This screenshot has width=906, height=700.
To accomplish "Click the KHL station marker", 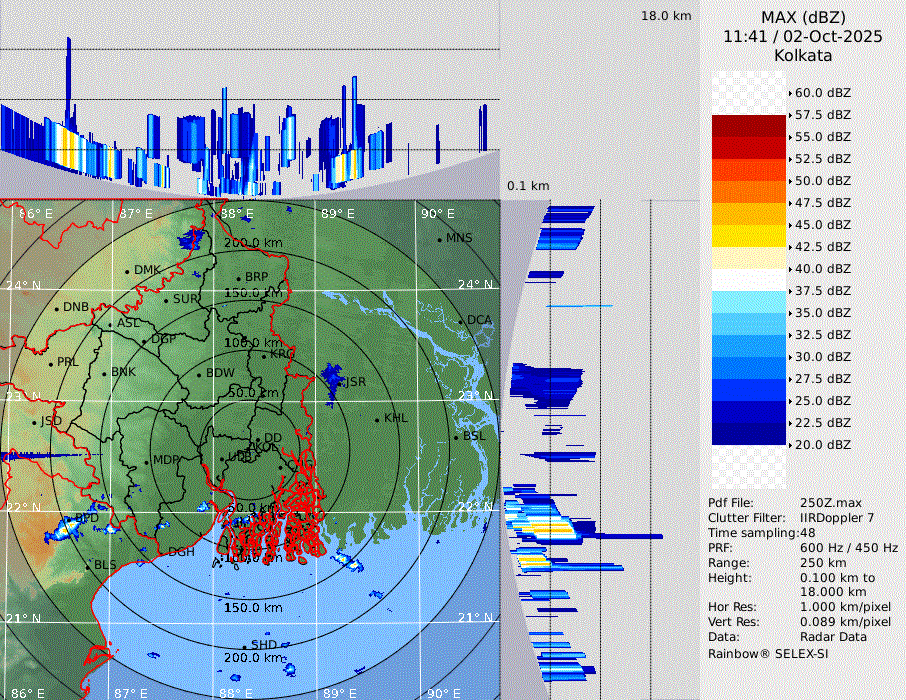I will point(377,419).
